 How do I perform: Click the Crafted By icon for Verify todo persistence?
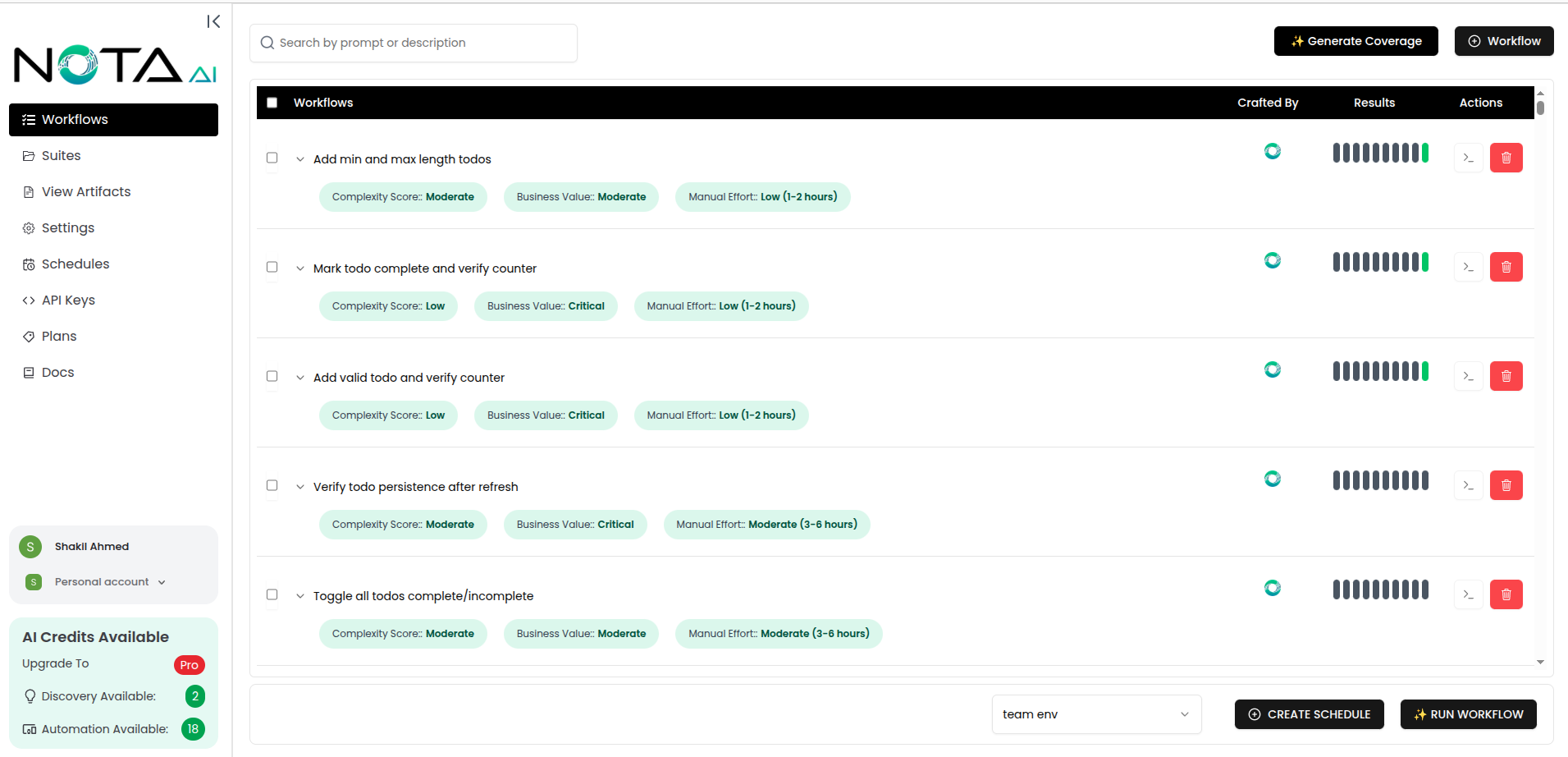pos(1273,479)
